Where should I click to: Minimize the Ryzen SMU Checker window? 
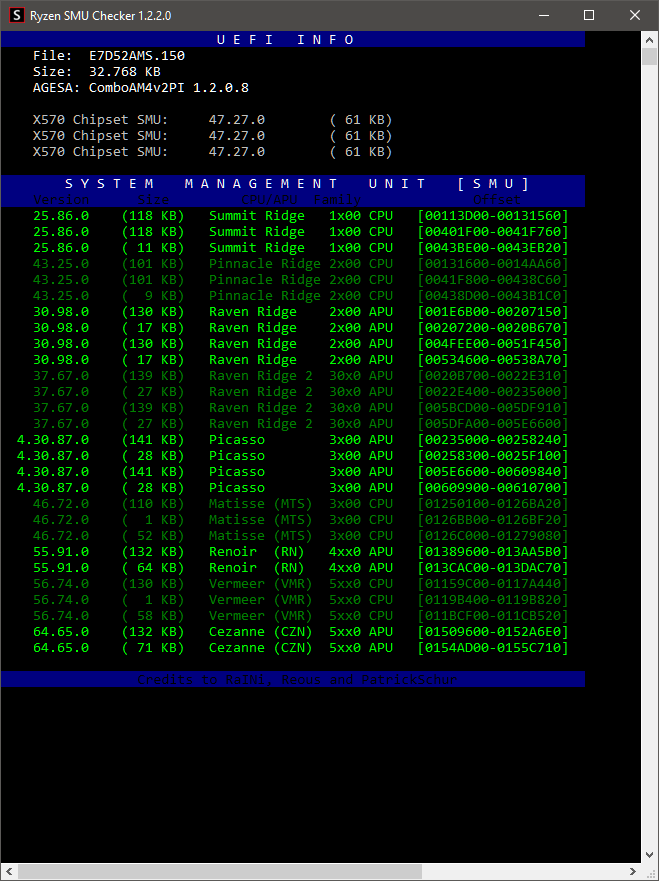click(x=543, y=15)
